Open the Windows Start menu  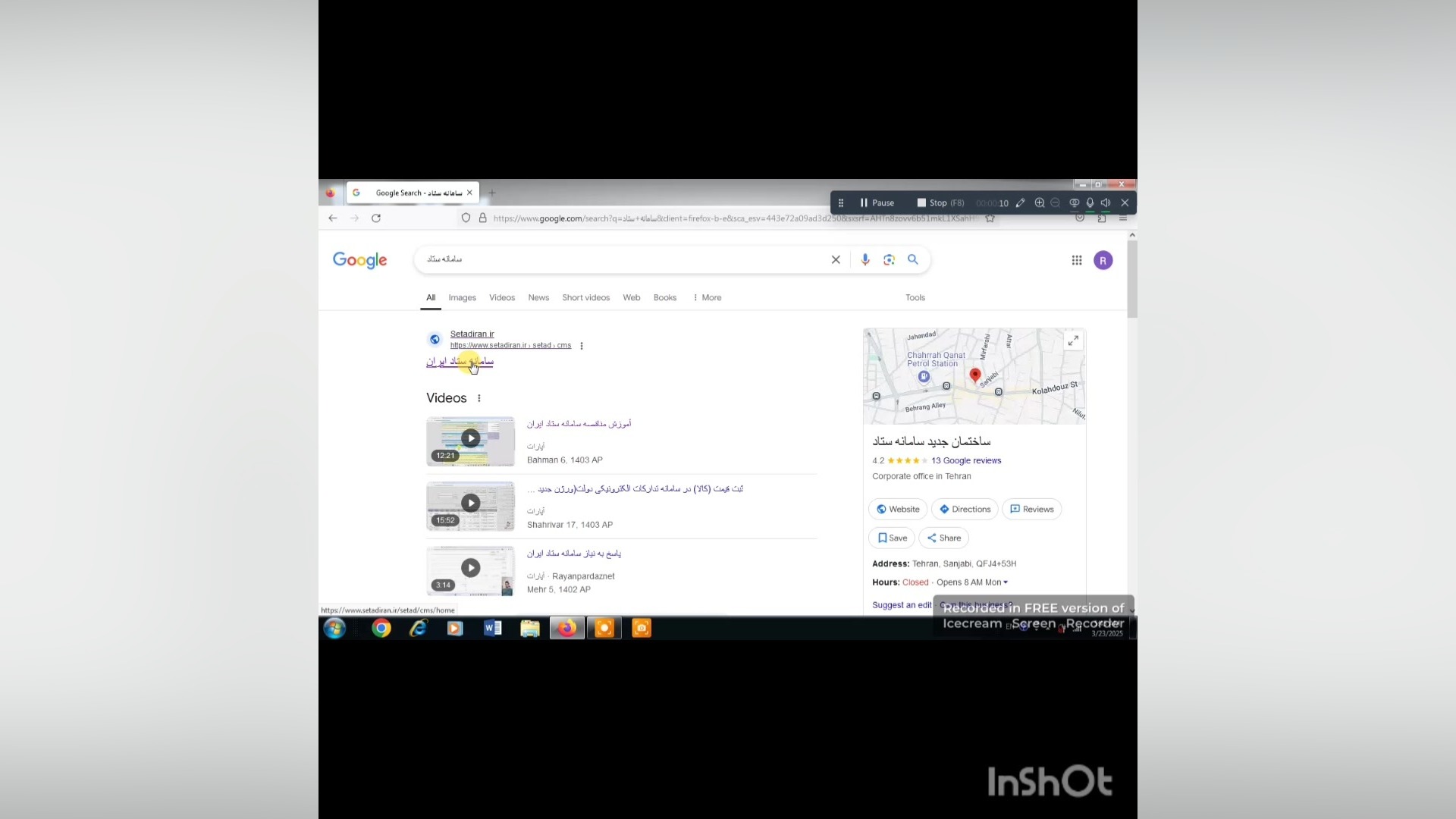click(x=334, y=628)
